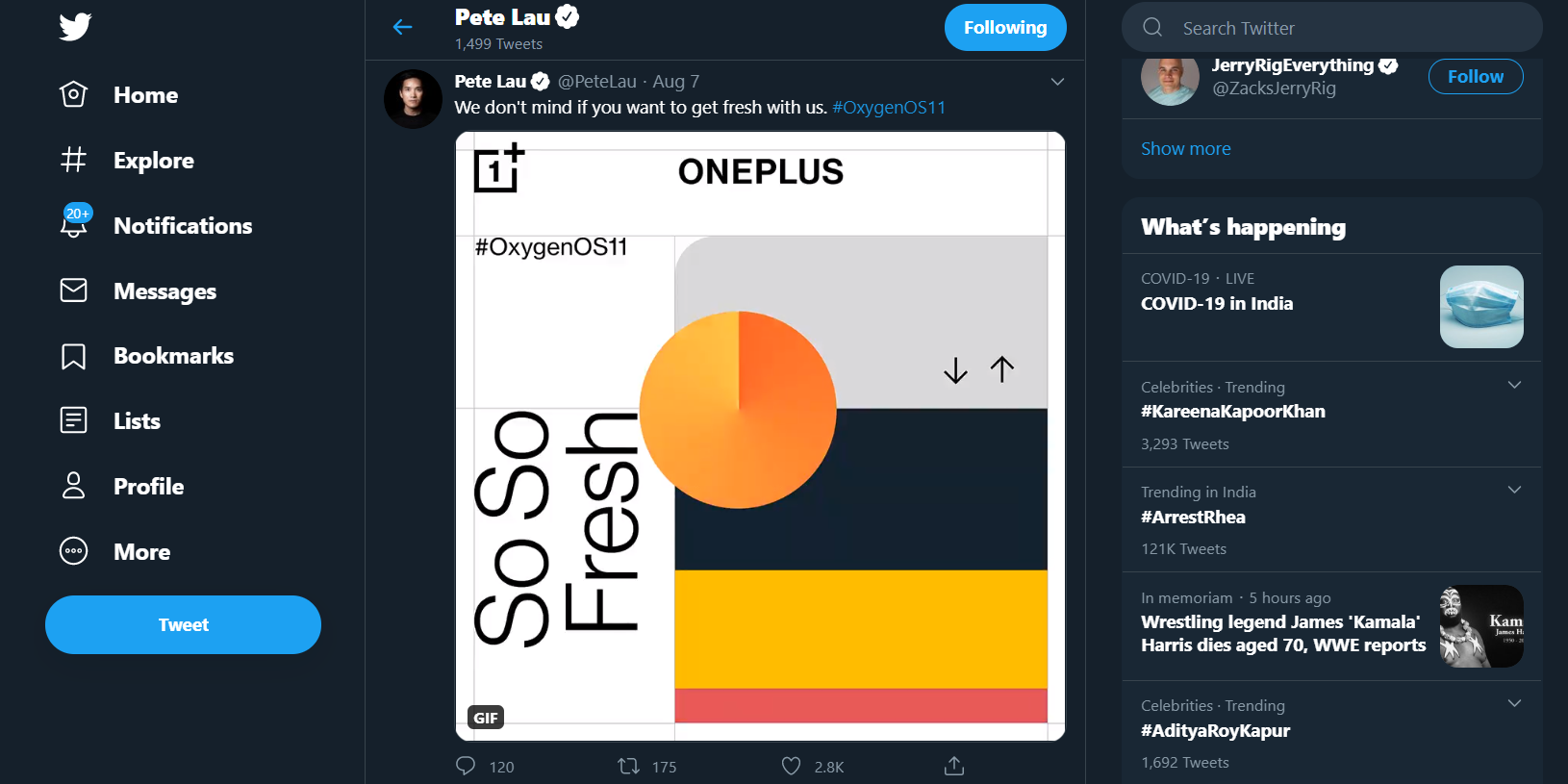Share the tweet via share icon
Viewport: 1568px width, 784px height.
[x=953, y=765]
